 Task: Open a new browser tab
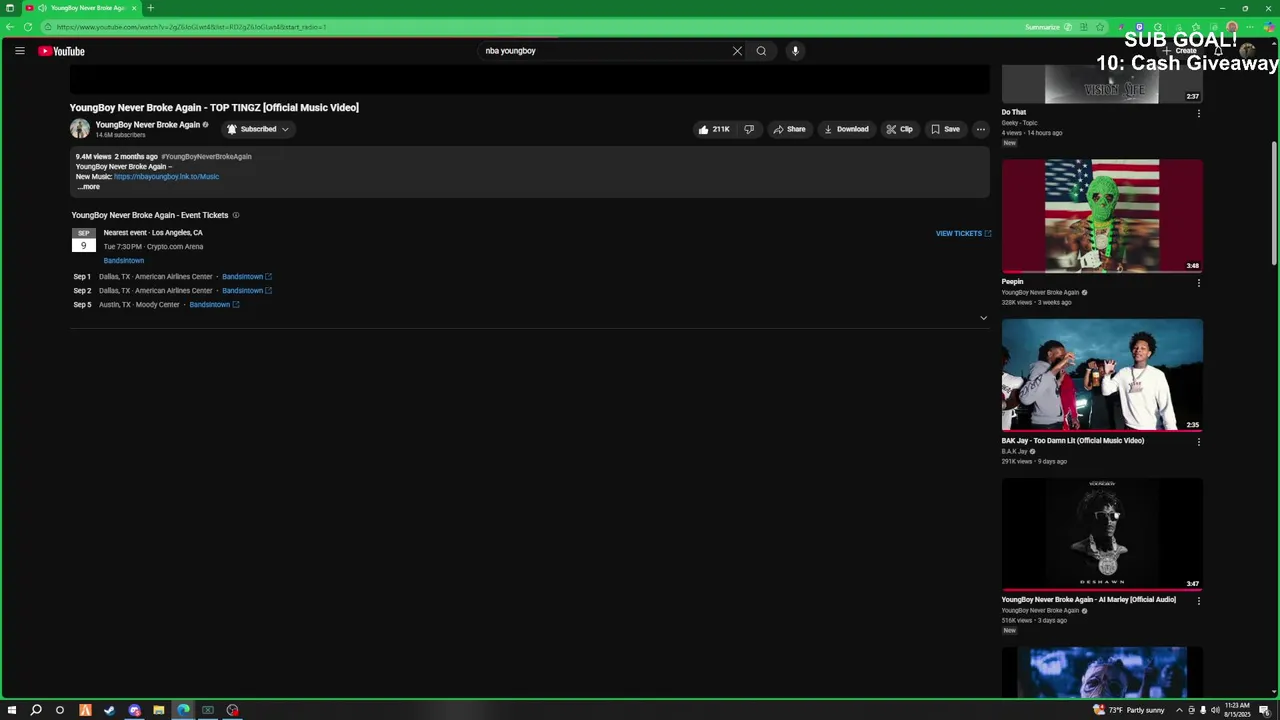click(150, 8)
